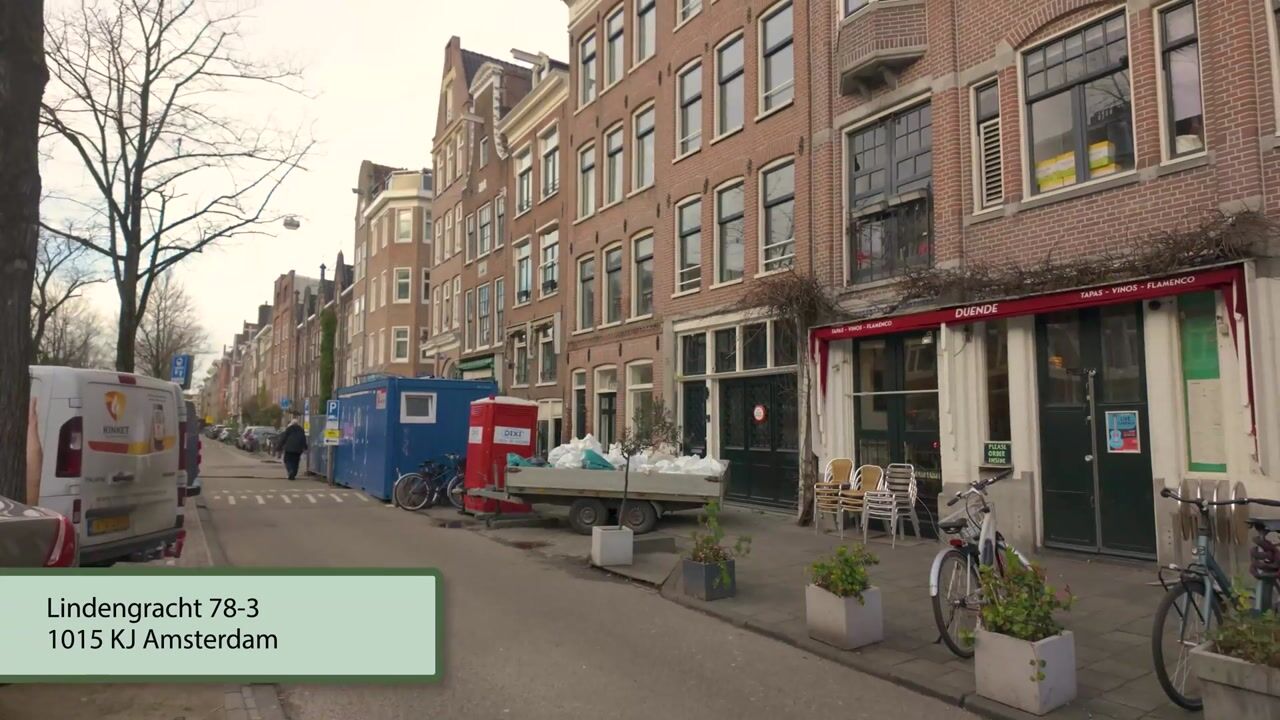
Task: Expand the blue construction container window shutter
Action: tap(419, 406)
